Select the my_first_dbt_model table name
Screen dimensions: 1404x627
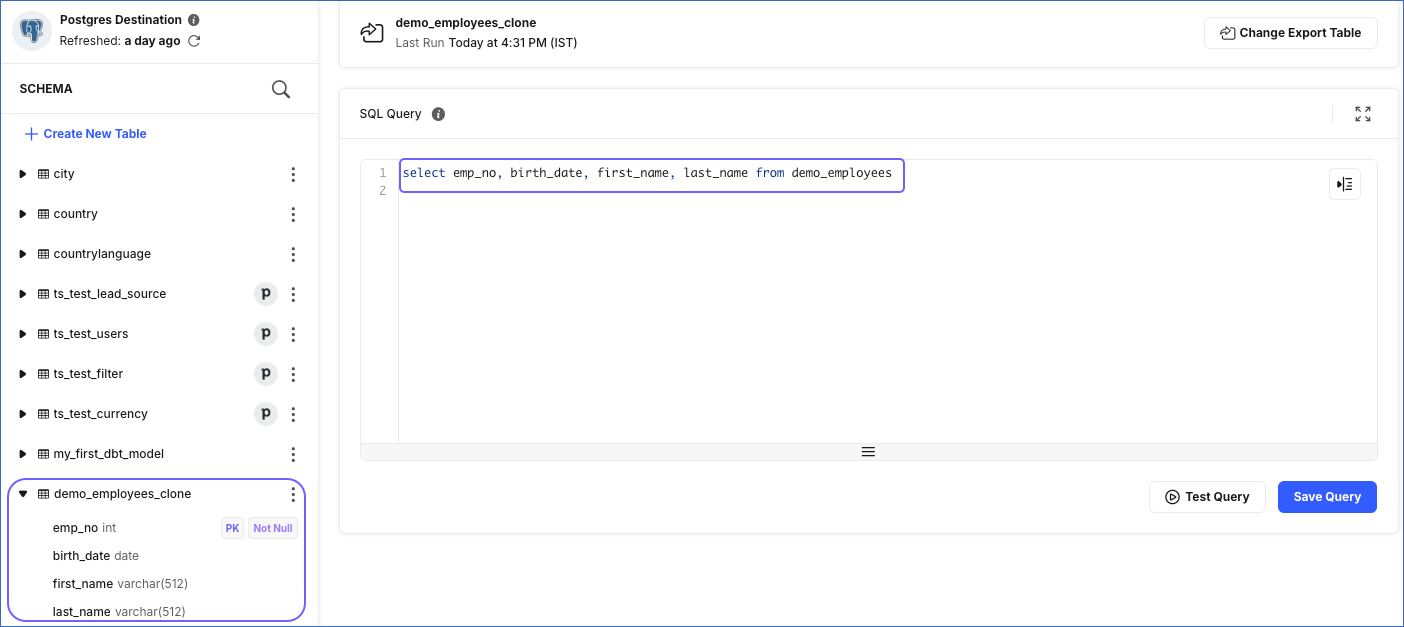[x=109, y=454]
